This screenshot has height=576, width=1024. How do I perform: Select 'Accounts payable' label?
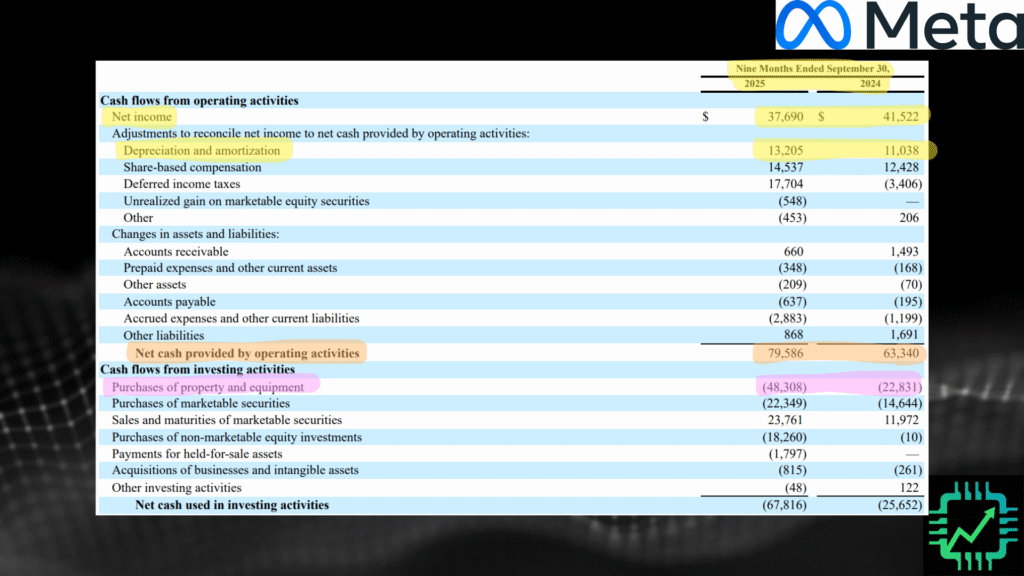click(x=169, y=302)
